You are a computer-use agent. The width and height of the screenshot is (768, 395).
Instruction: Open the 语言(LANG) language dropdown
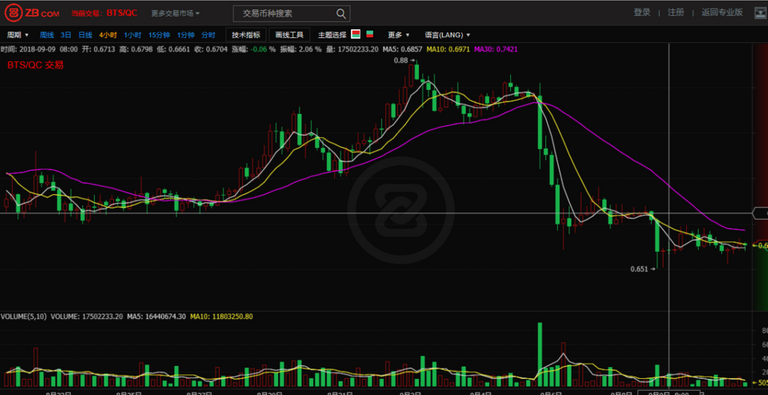click(x=447, y=35)
